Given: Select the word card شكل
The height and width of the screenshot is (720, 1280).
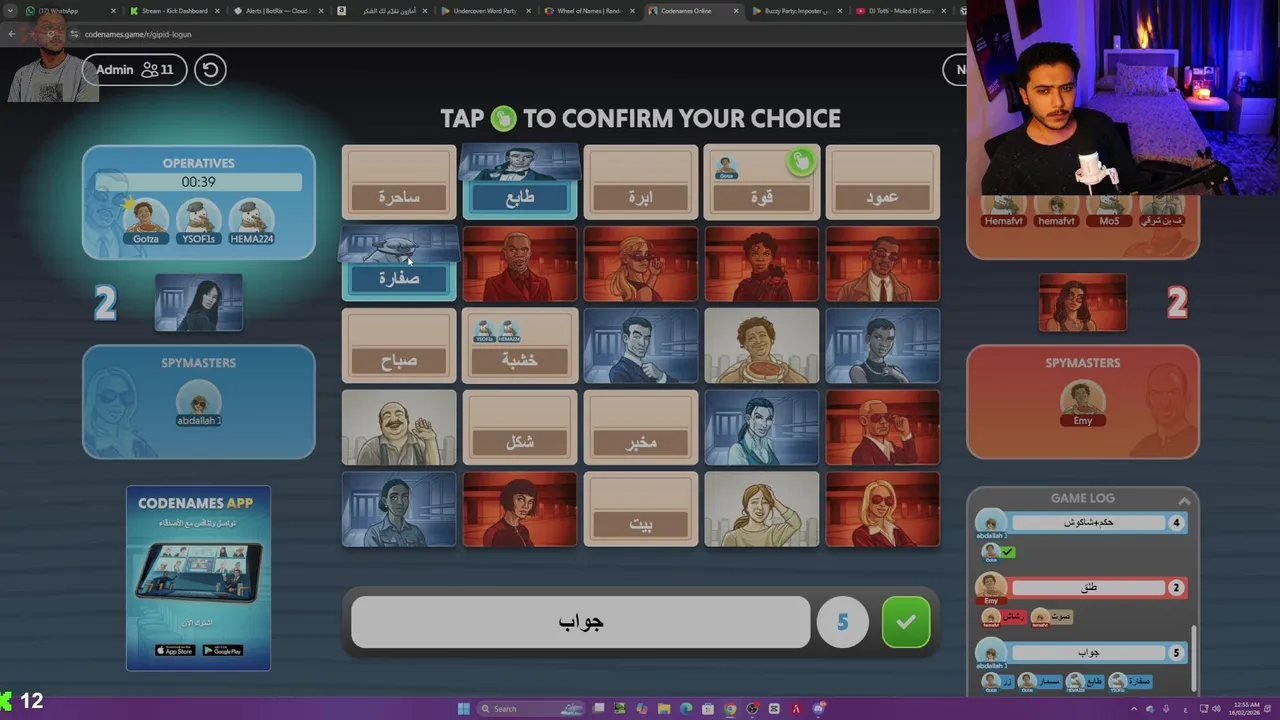Looking at the screenshot, I should click(520, 428).
